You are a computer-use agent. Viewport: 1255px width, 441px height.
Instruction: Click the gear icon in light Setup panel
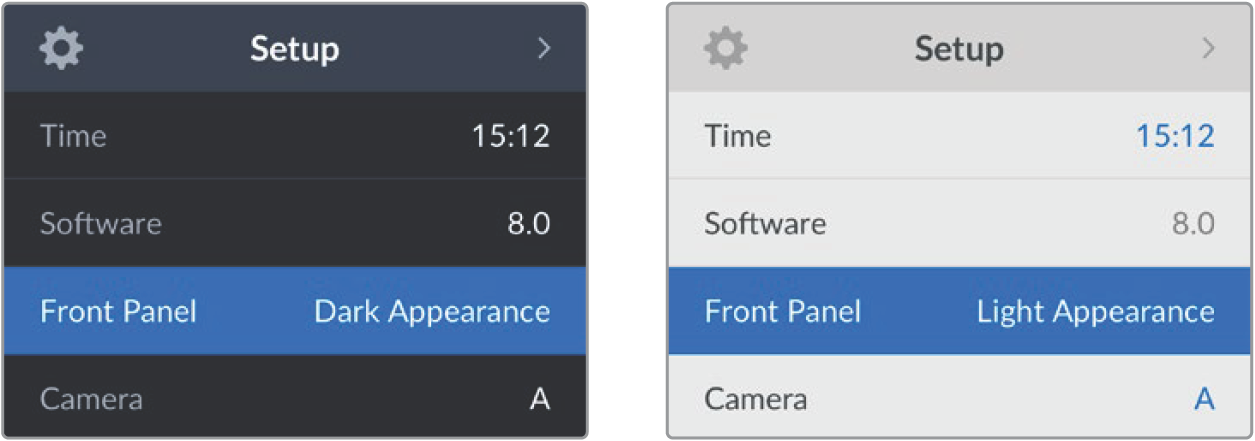726,48
